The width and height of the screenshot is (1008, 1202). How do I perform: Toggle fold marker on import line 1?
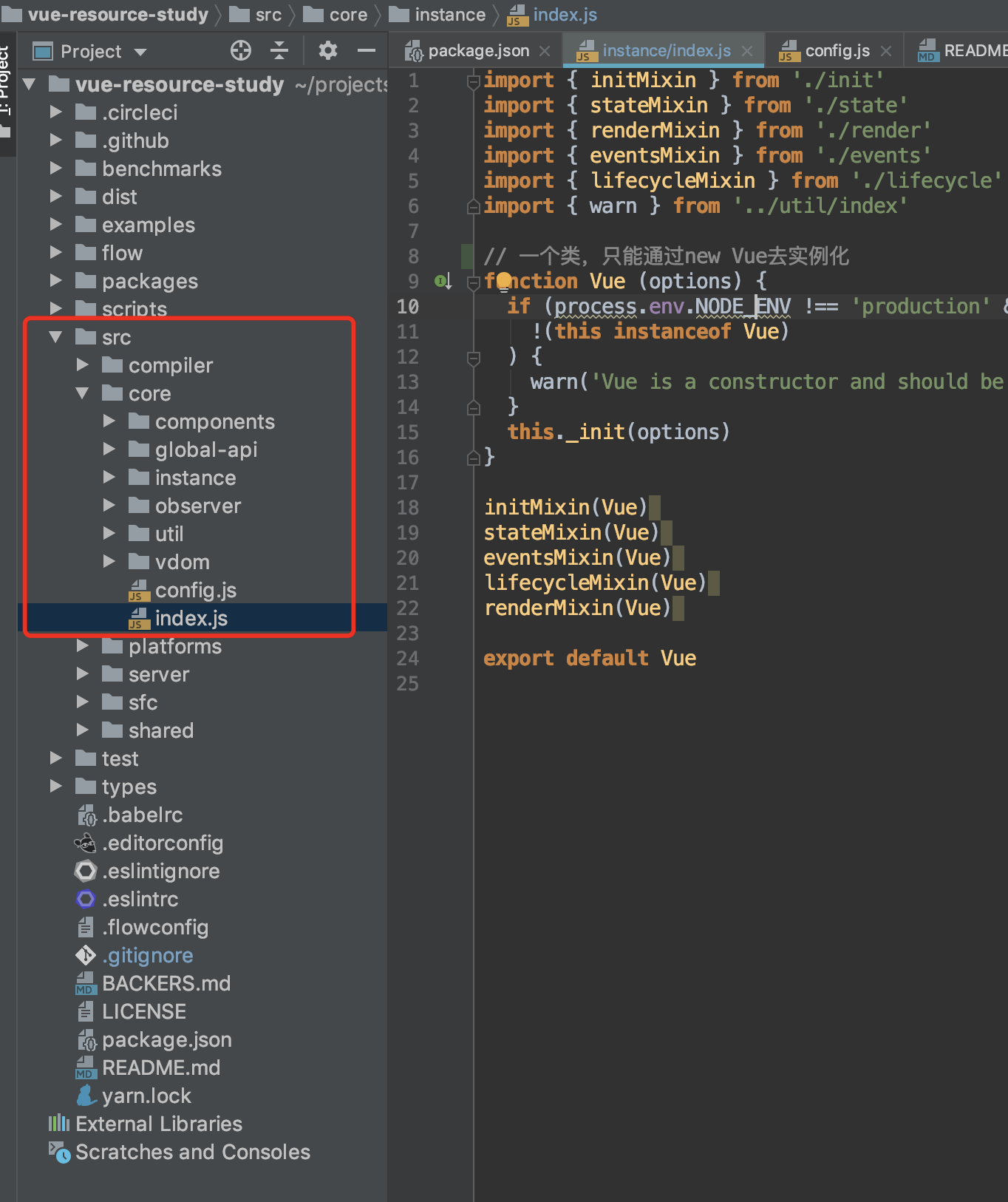(x=474, y=81)
